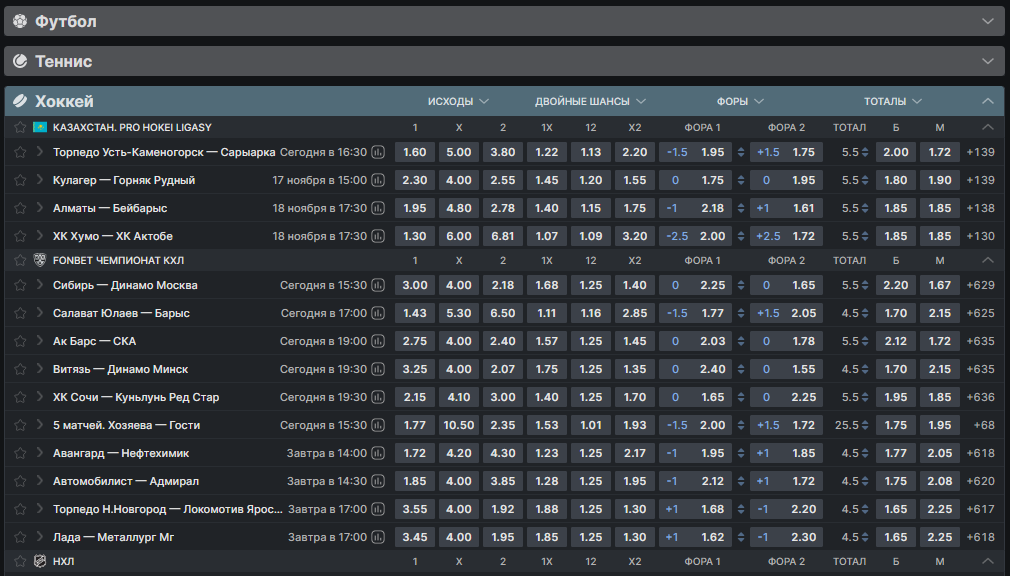1010x576 pixels.
Task: Open statistics icon for ХК Сочи — Куньлунь Ред Стар
Action: 378,398
